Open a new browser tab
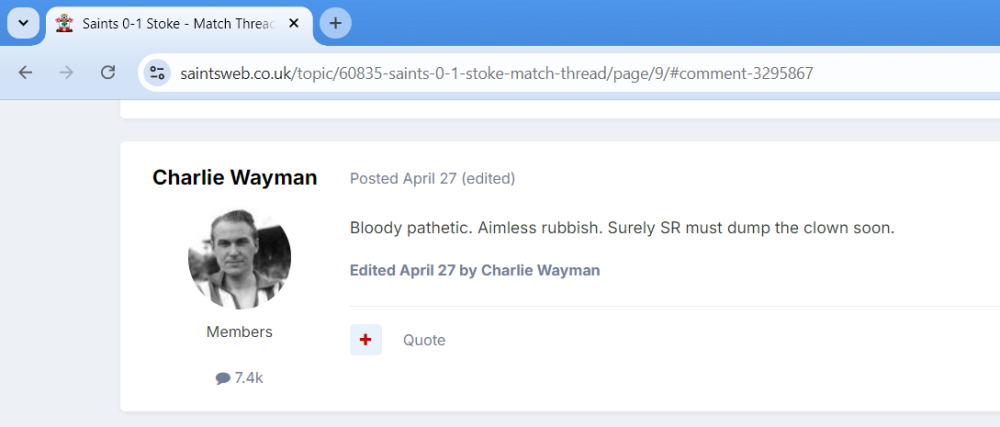Image resolution: width=1000 pixels, height=427 pixels. point(335,23)
